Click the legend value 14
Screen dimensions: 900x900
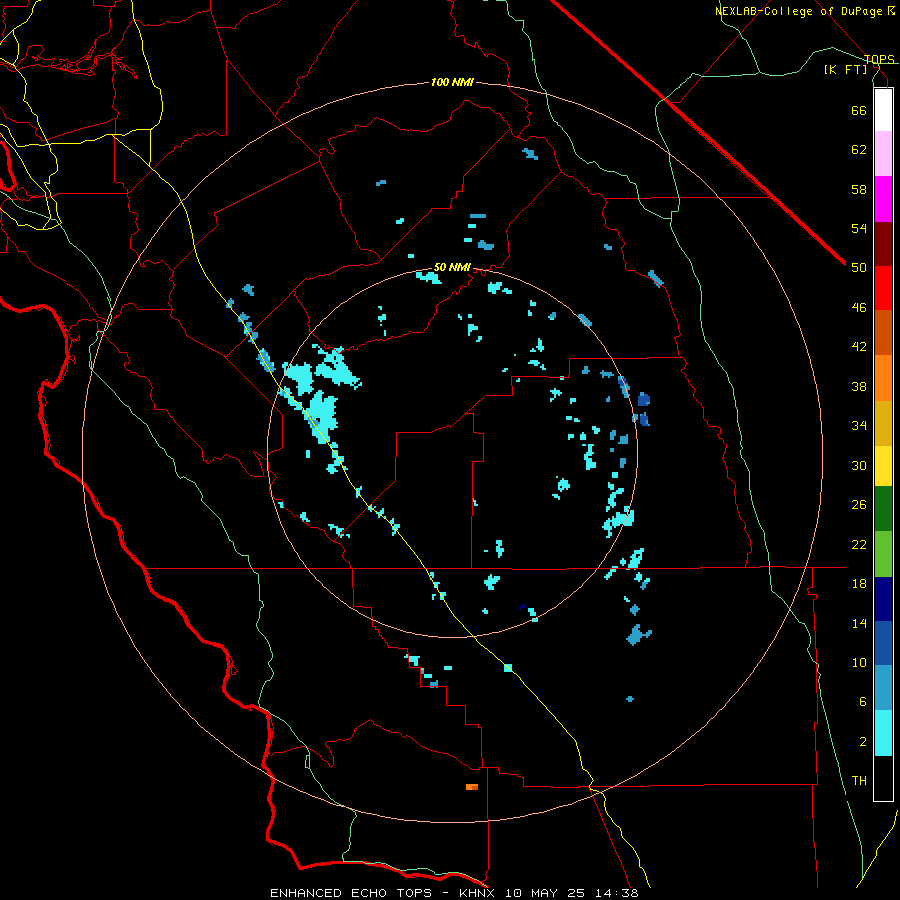(859, 623)
